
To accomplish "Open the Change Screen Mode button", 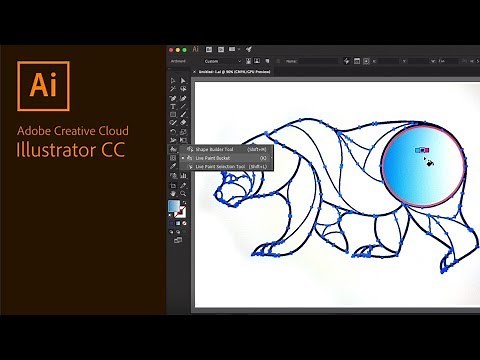I will 178,240.
